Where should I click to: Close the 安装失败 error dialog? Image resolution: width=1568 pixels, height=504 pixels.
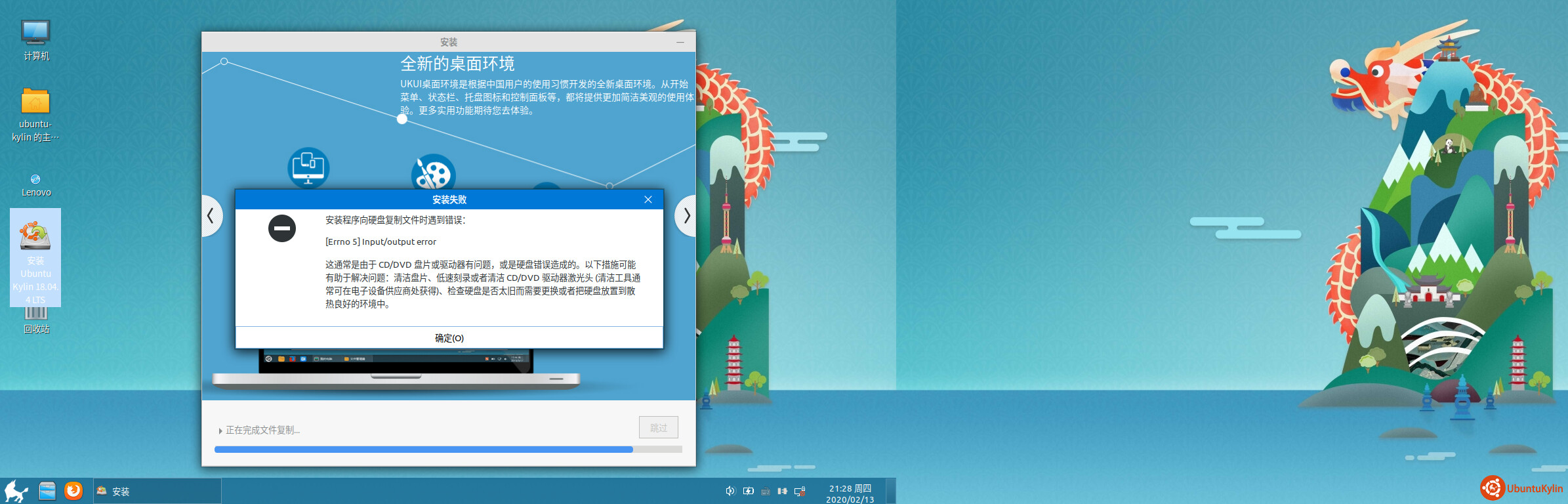click(x=648, y=199)
